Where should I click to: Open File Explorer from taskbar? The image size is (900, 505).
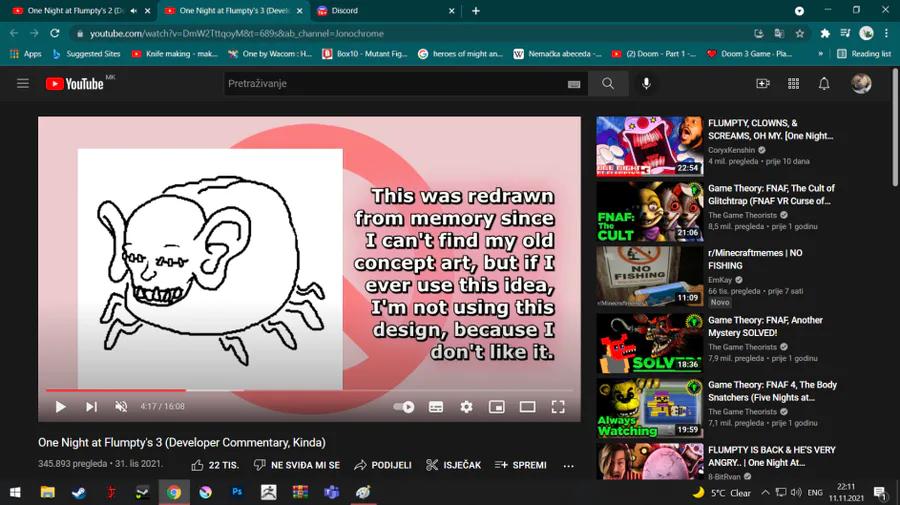click(x=47, y=492)
